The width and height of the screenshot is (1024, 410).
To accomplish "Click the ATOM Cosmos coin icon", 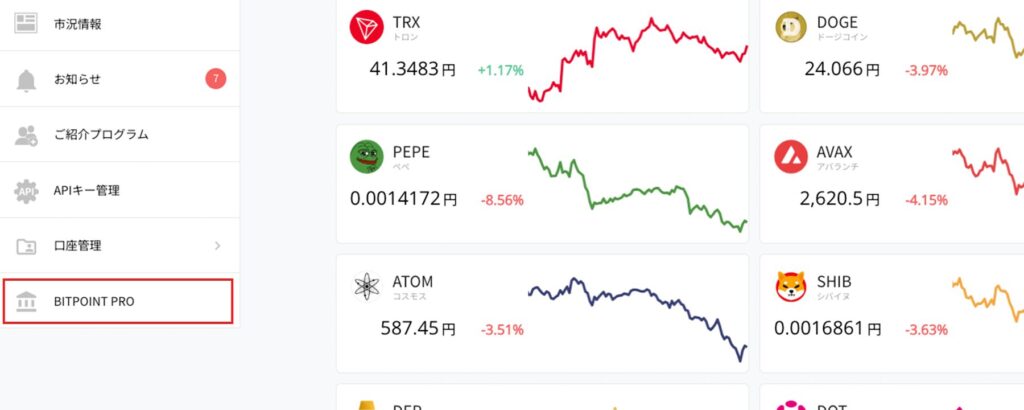I will (367, 287).
